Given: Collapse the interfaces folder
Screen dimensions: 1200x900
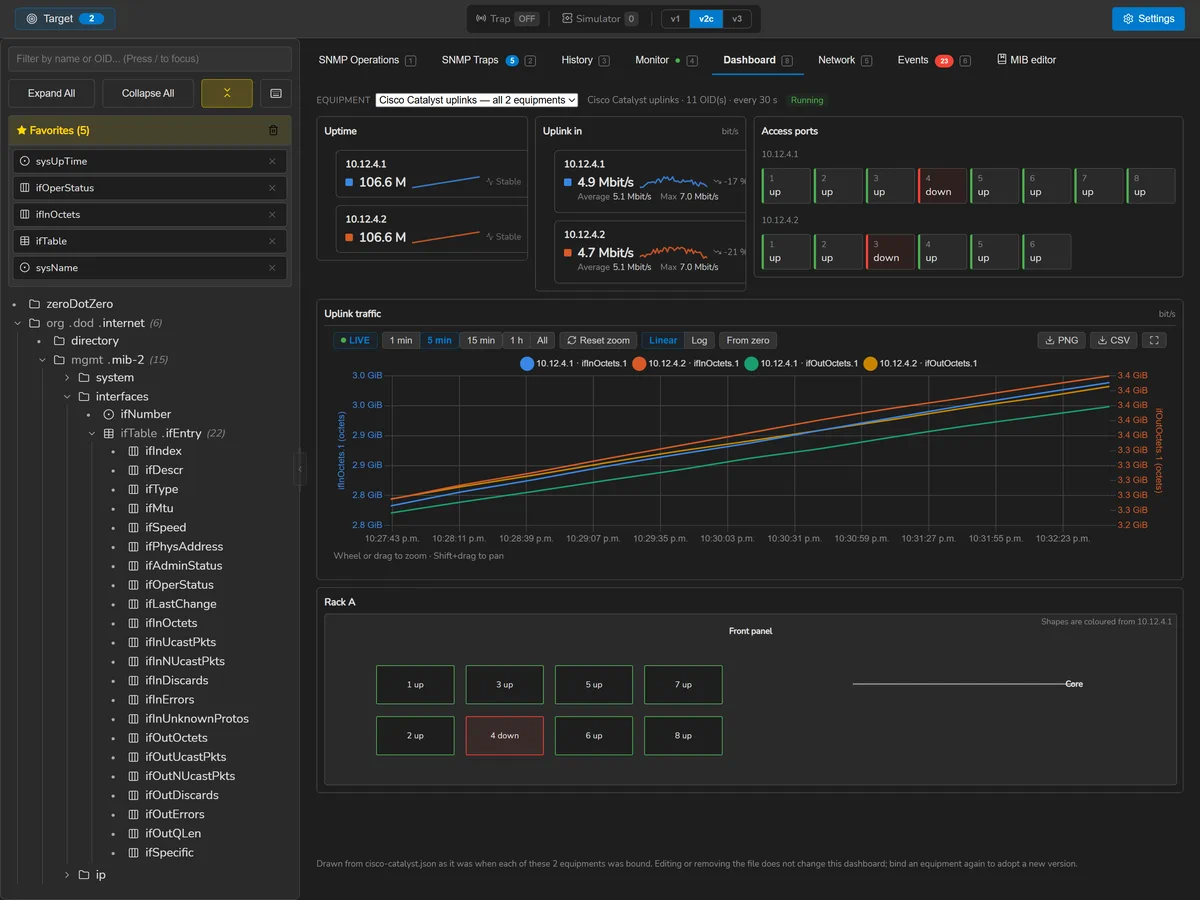Looking at the screenshot, I should tap(68, 397).
